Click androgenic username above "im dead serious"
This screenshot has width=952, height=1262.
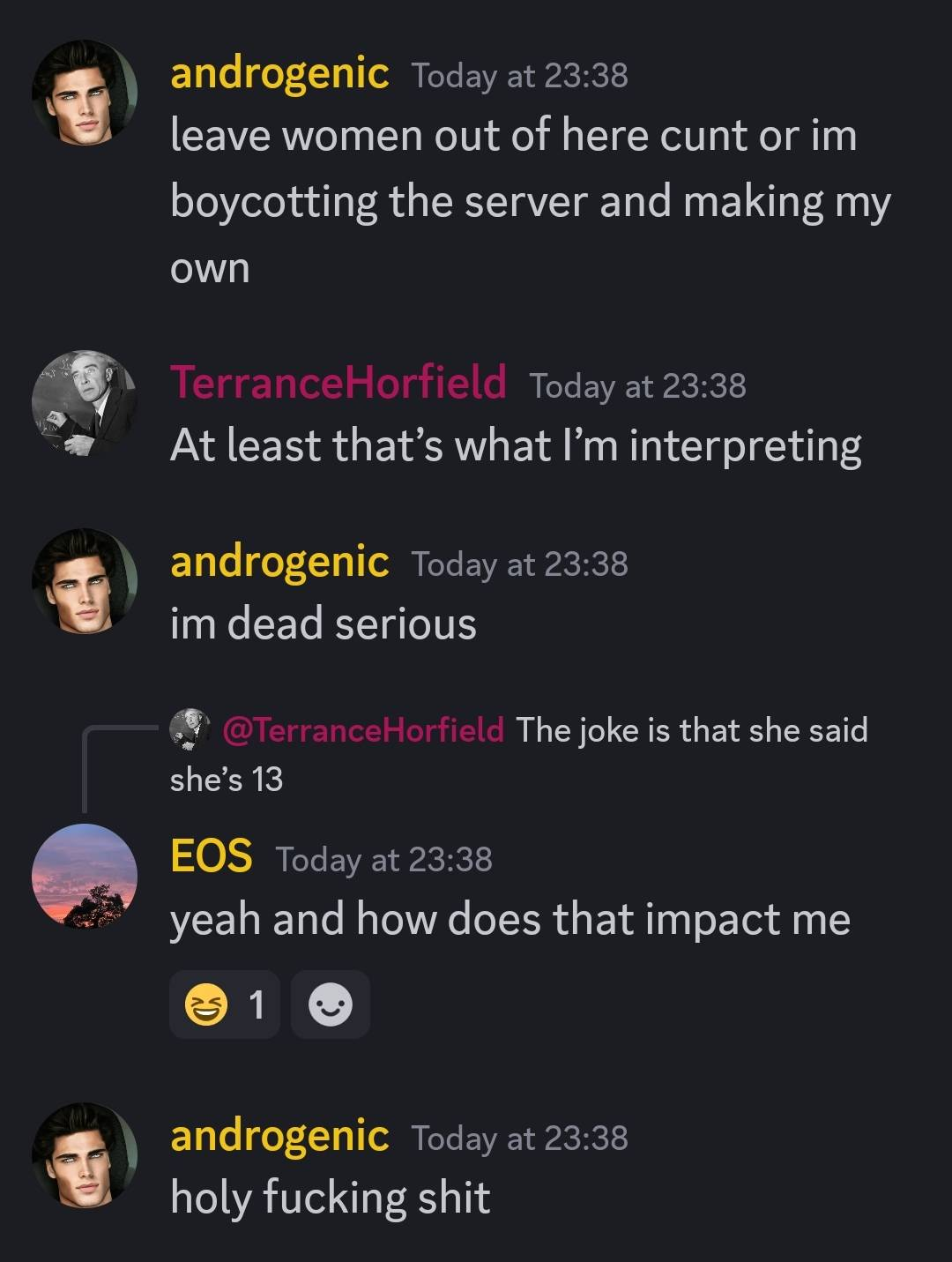(x=279, y=561)
